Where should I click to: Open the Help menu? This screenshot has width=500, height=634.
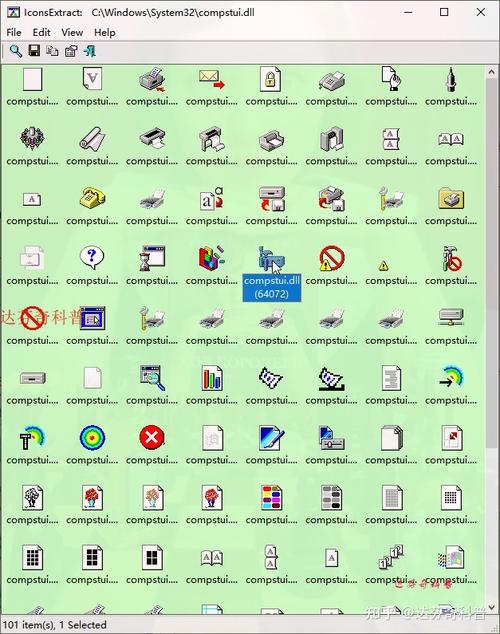click(x=105, y=32)
